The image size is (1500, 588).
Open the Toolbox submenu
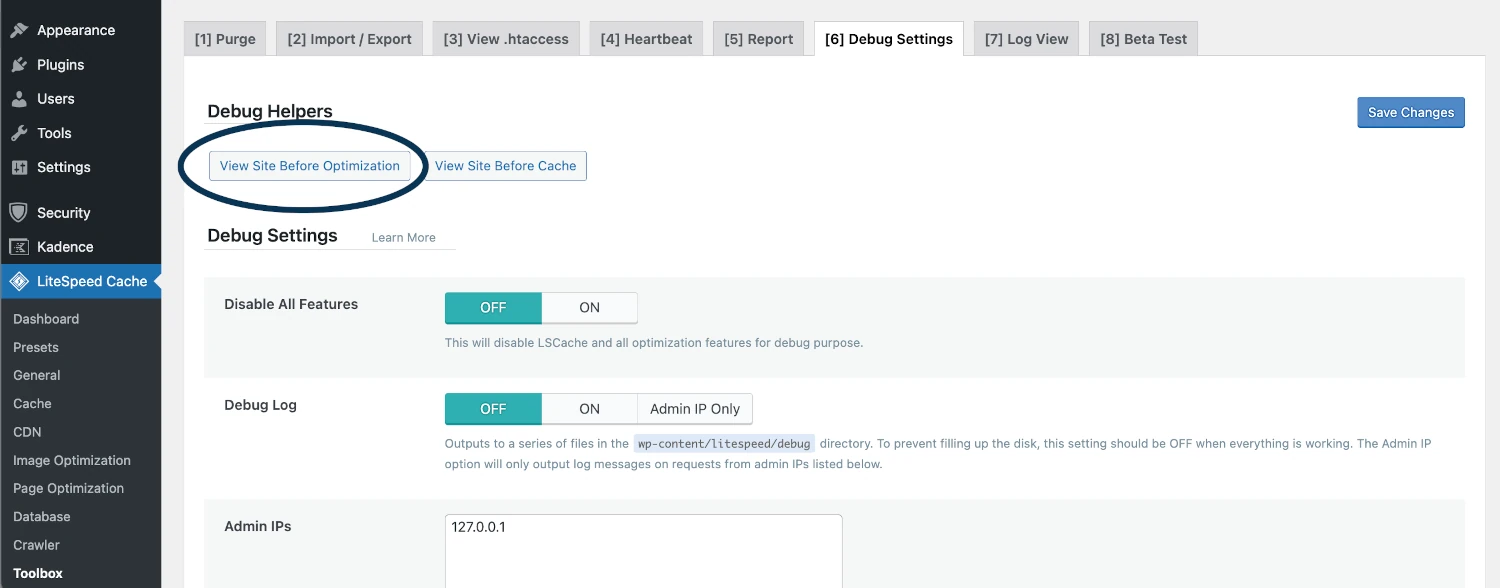pos(38,573)
